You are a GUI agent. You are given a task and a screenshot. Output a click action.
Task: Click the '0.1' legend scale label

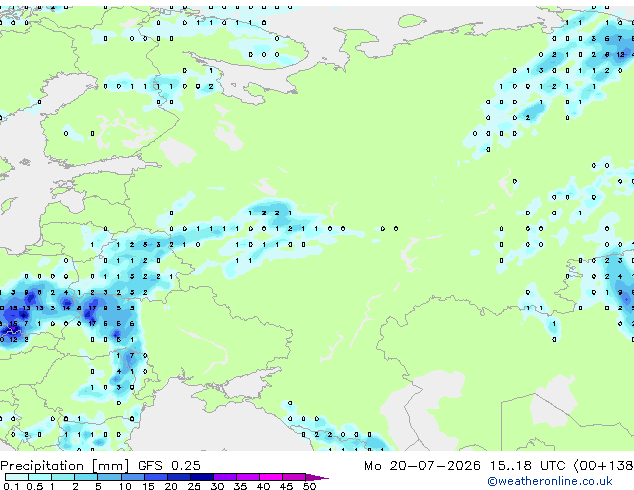point(11,486)
